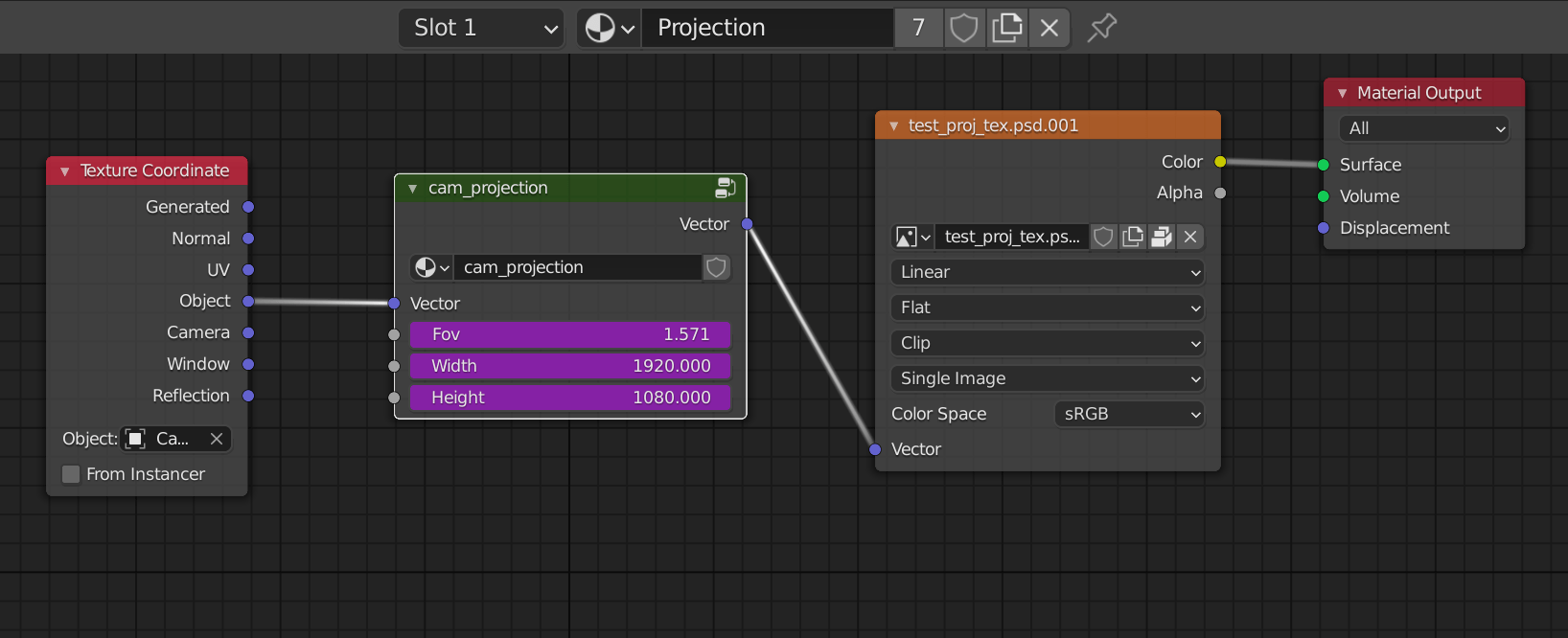
Task: Edit the test_proj_tex.ps... image name field
Action: pyautogui.click(x=1012, y=237)
